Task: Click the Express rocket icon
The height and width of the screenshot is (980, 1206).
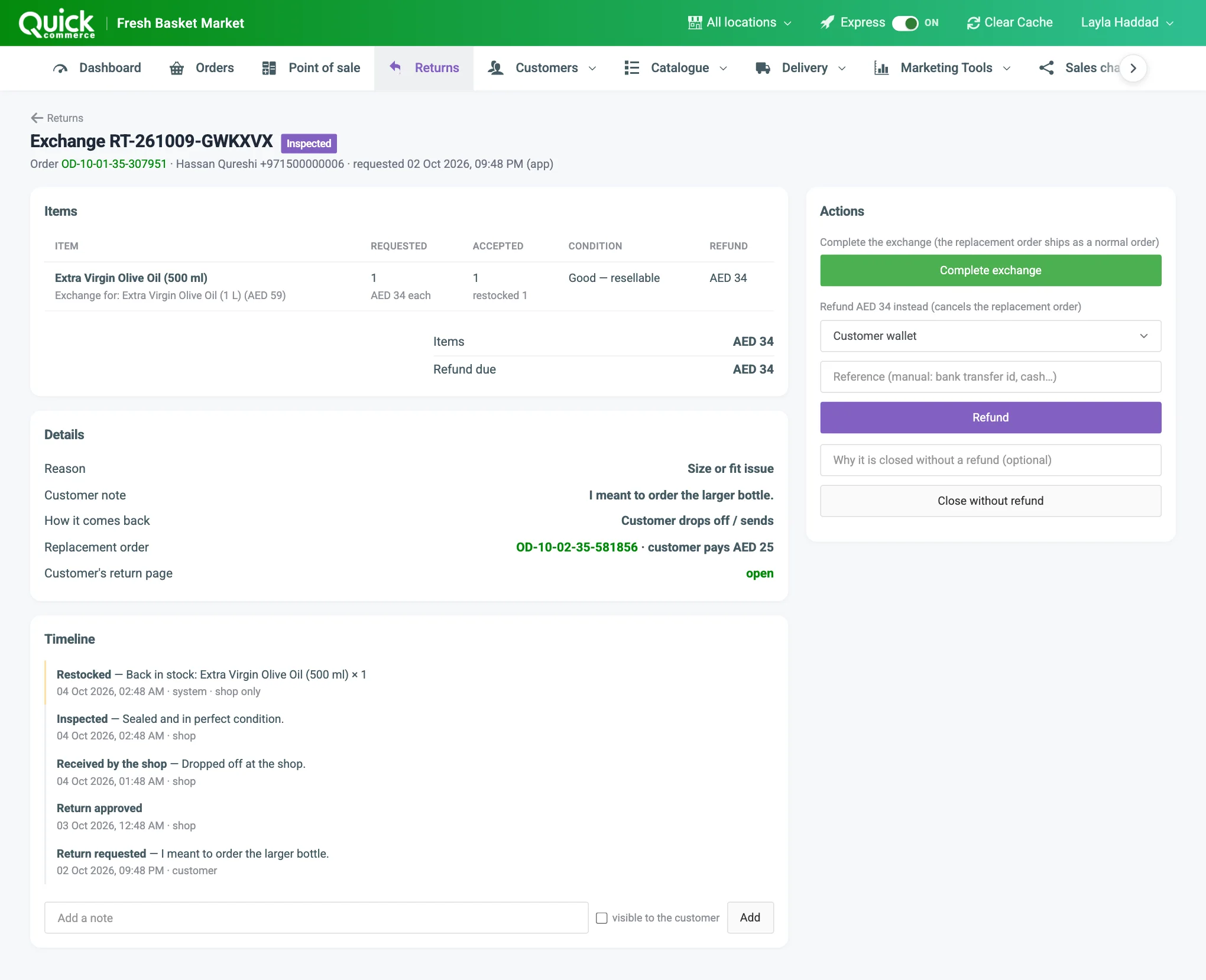Action: [x=828, y=22]
